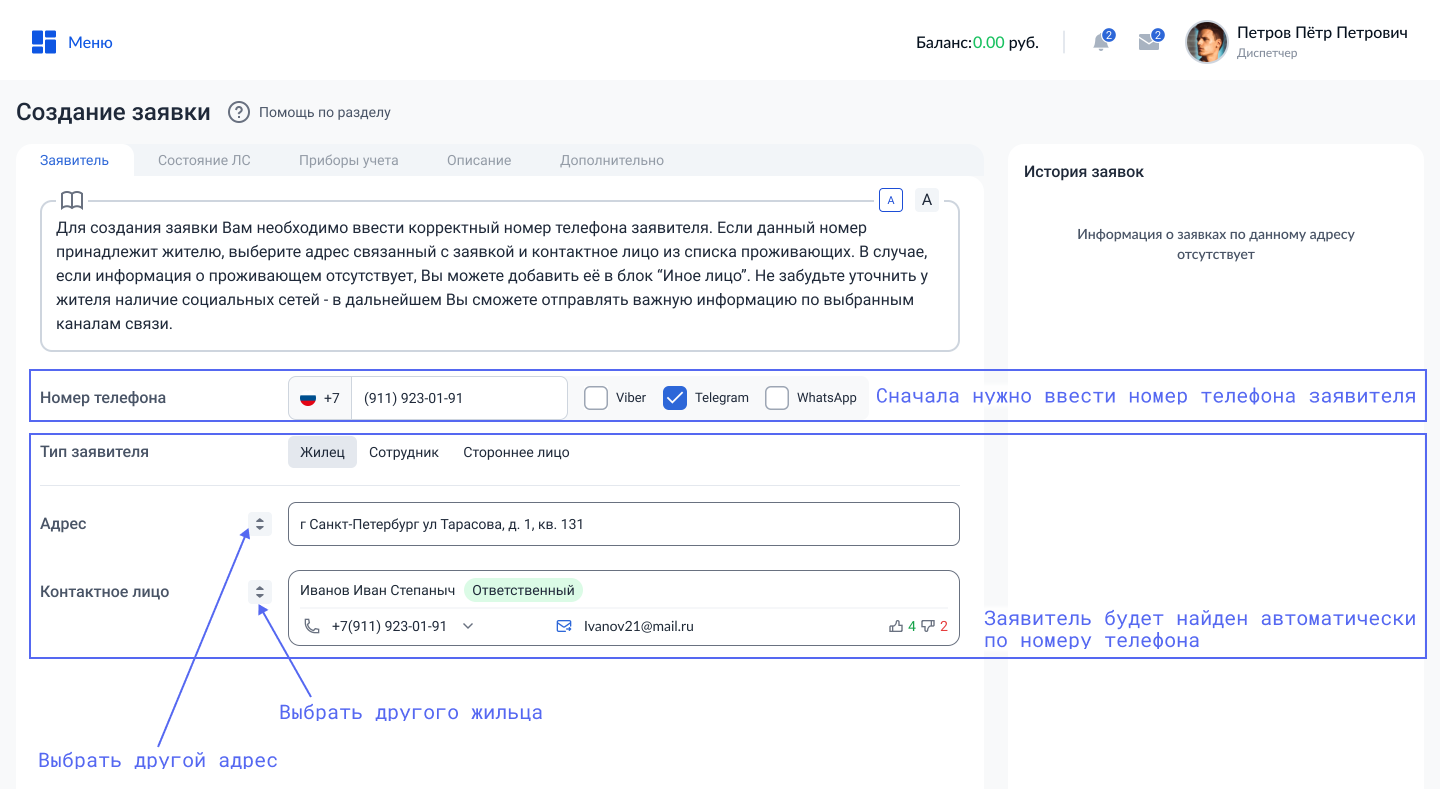The width and height of the screenshot is (1440, 789).
Task: Click the thumbs up icon
Action: pos(896,626)
